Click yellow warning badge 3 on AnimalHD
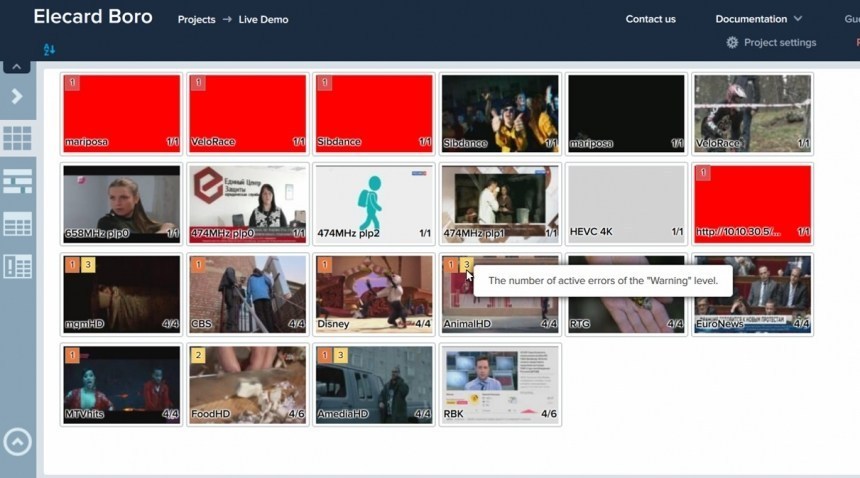 (466, 265)
